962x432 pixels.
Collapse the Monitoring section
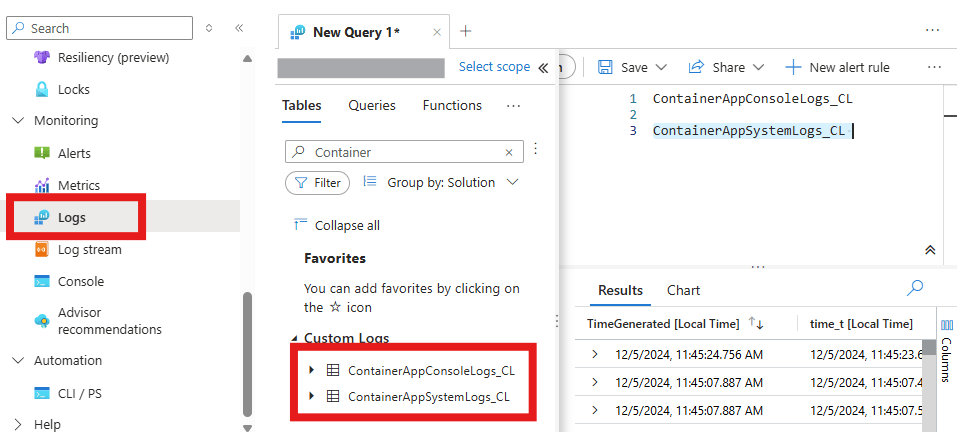tap(18, 121)
